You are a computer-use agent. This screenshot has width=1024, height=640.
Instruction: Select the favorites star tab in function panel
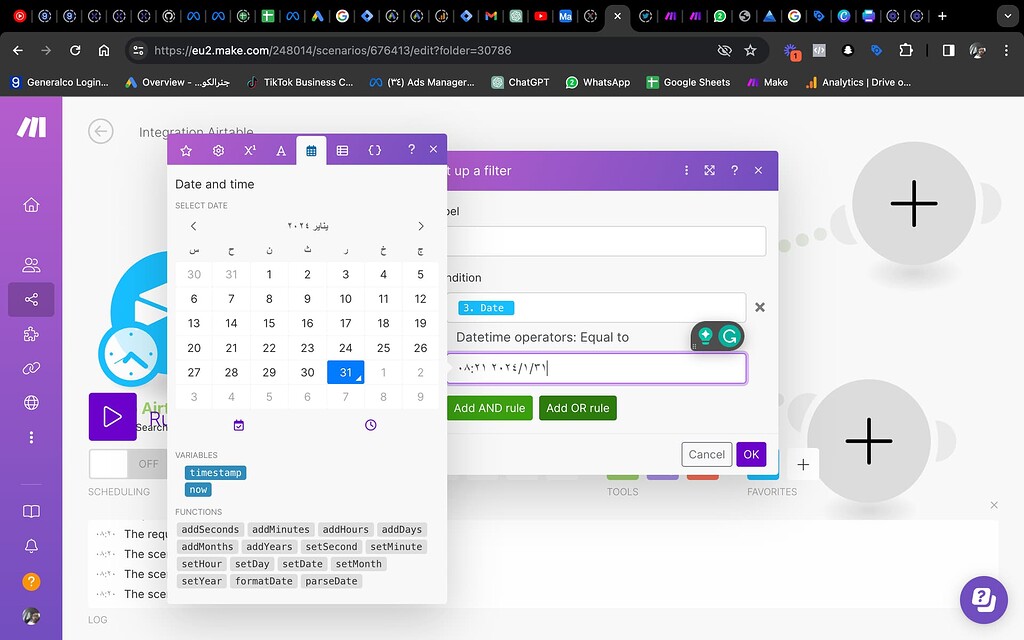pos(186,149)
